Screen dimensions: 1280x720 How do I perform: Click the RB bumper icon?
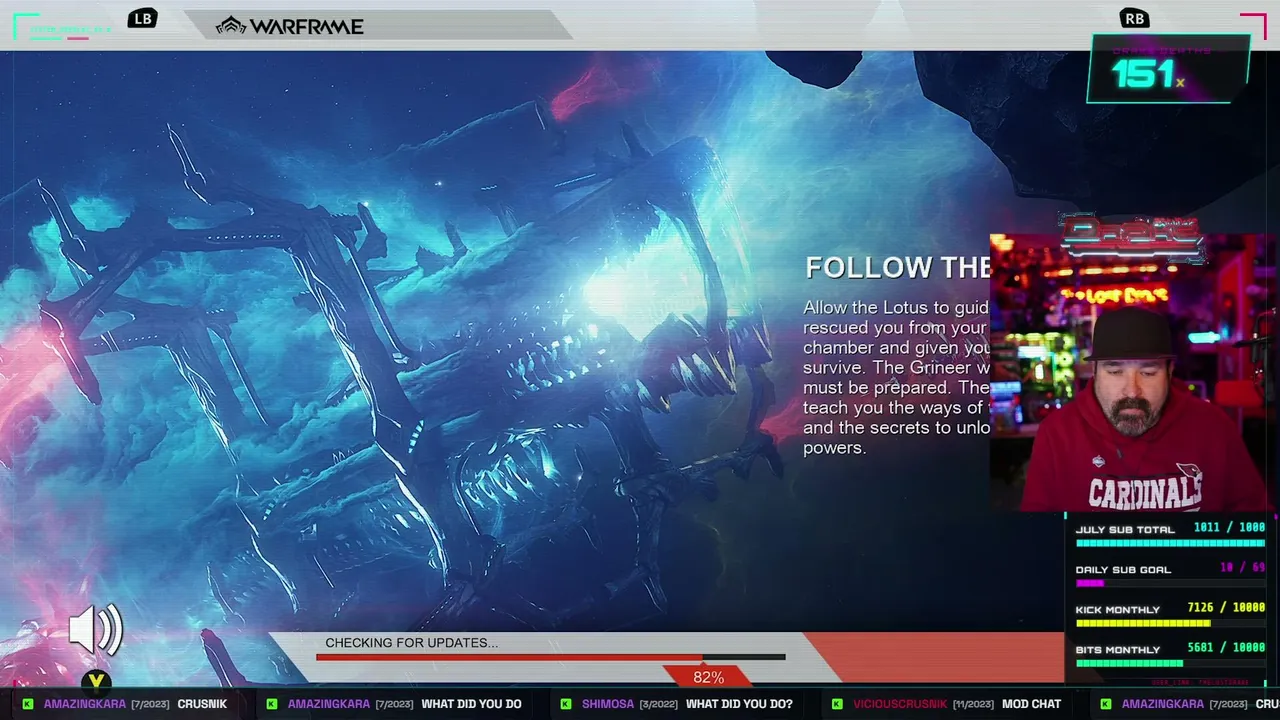1134,18
